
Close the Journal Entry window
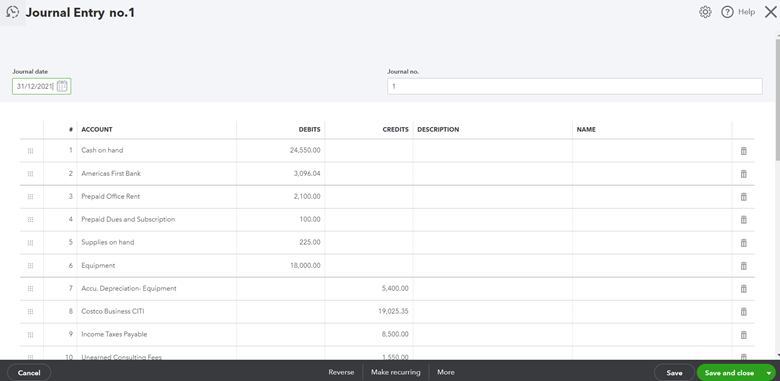click(x=771, y=12)
